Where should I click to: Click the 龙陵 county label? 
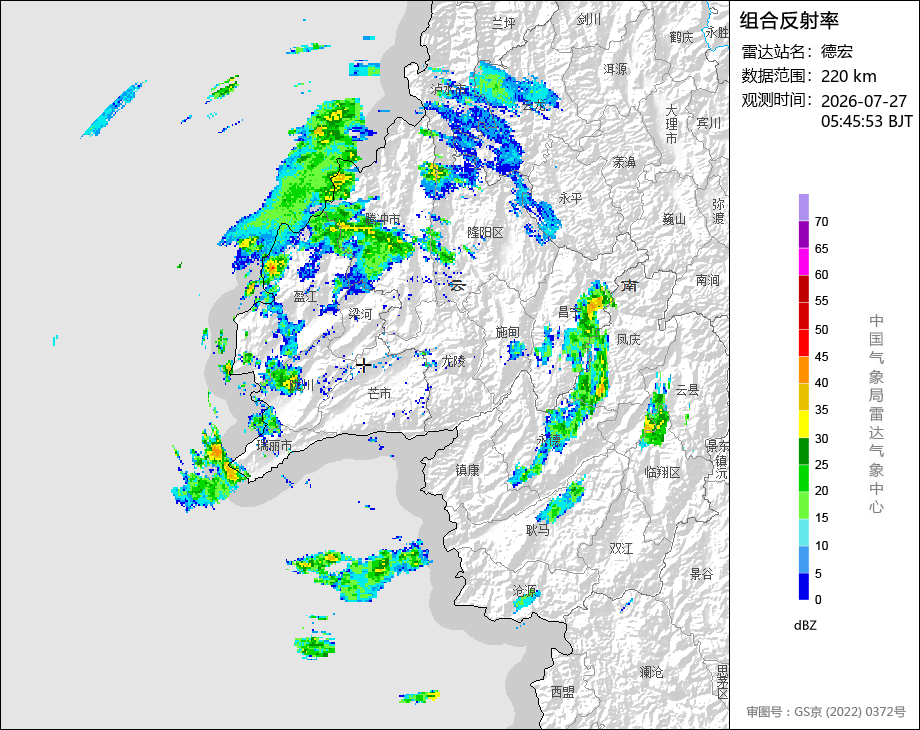coord(453,361)
